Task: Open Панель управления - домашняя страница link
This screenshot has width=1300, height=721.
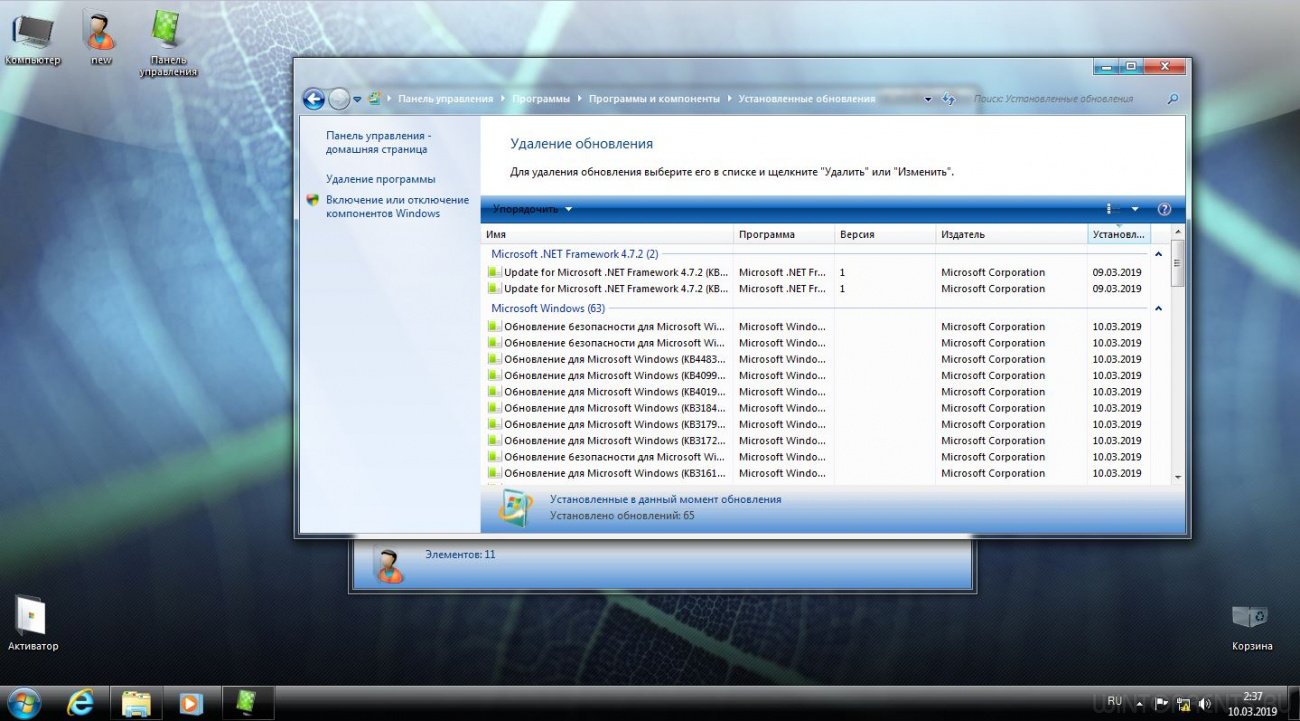Action: [378, 142]
